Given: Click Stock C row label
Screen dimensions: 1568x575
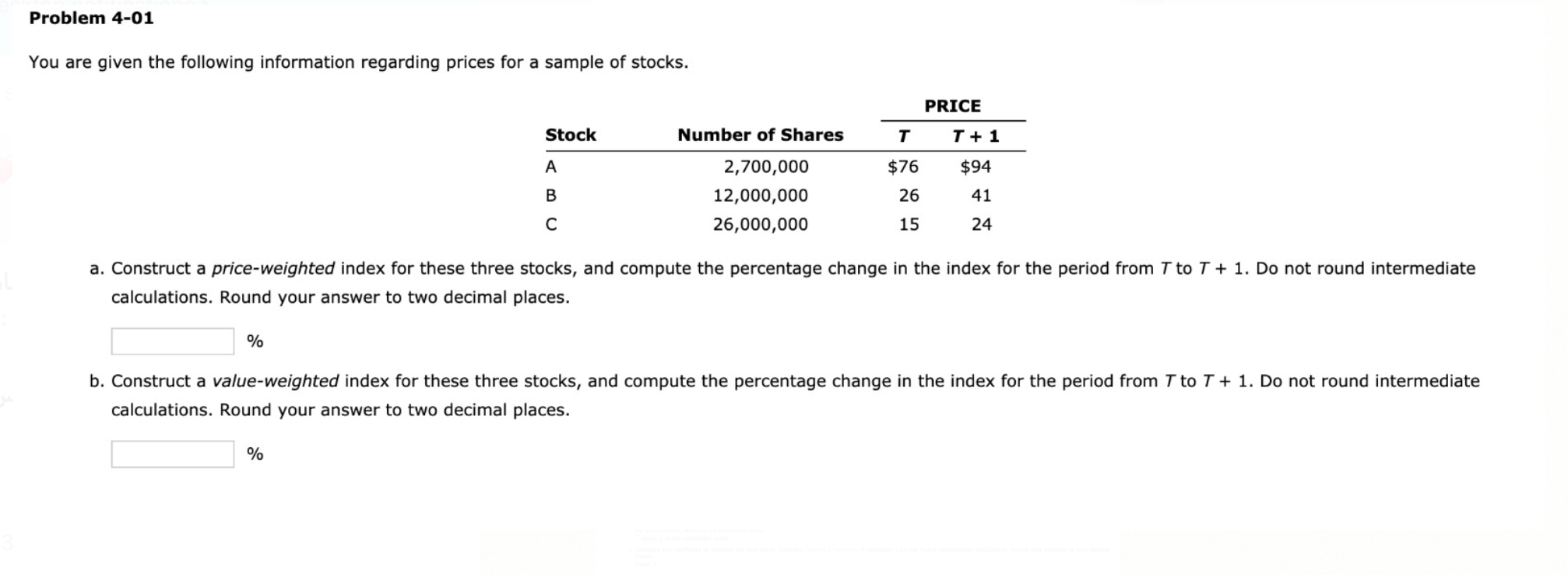Looking at the screenshot, I should (x=551, y=226).
